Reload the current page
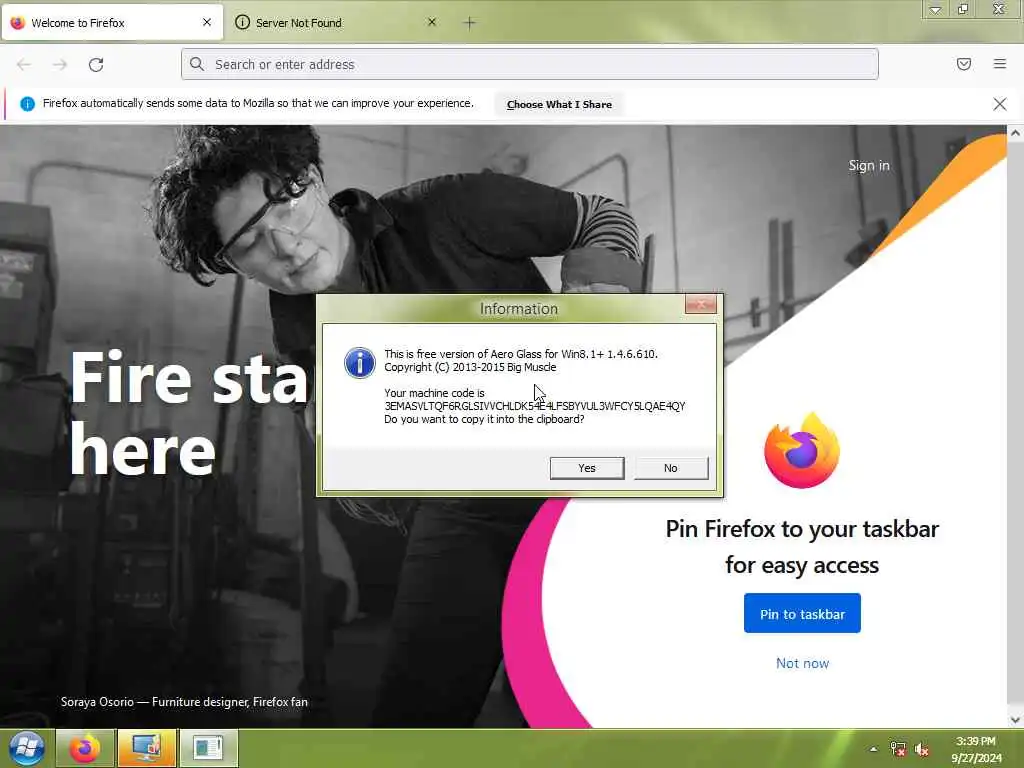 click(96, 65)
